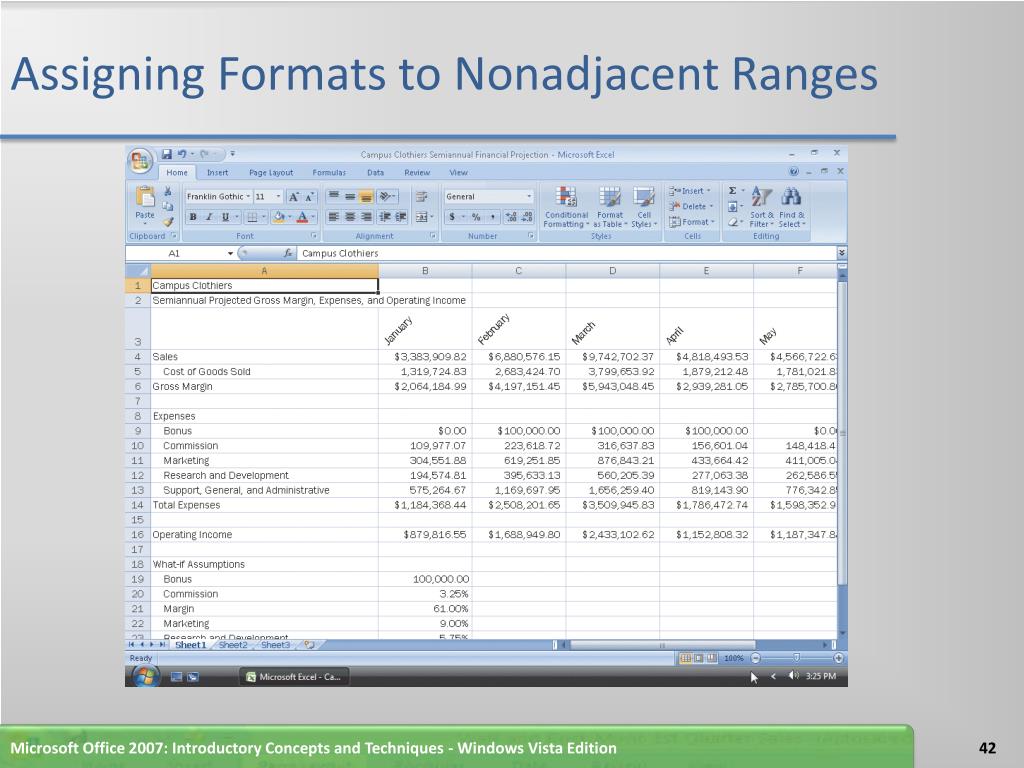Click Insert button in Cells group
The width and height of the screenshot is (1024, 768).
tap(690, 191)
